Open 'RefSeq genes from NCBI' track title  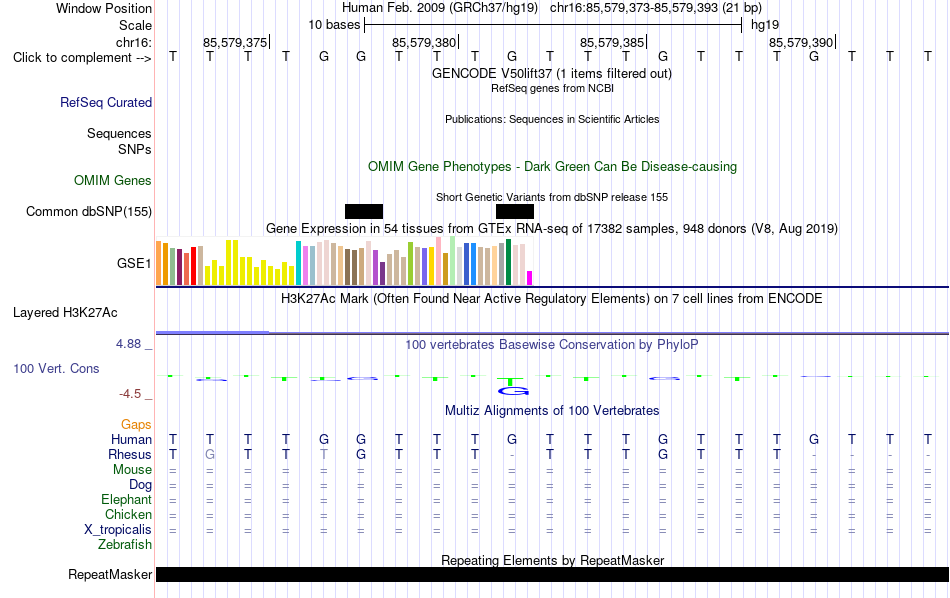pos(552,88)
